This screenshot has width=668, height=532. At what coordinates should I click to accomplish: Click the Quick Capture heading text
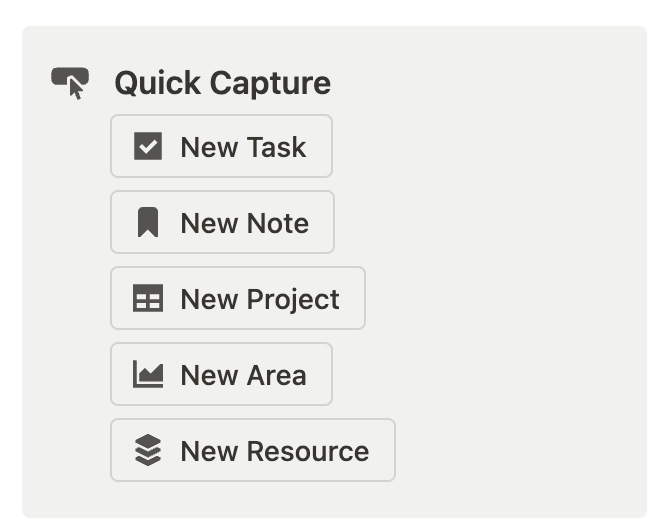[222, 83]
